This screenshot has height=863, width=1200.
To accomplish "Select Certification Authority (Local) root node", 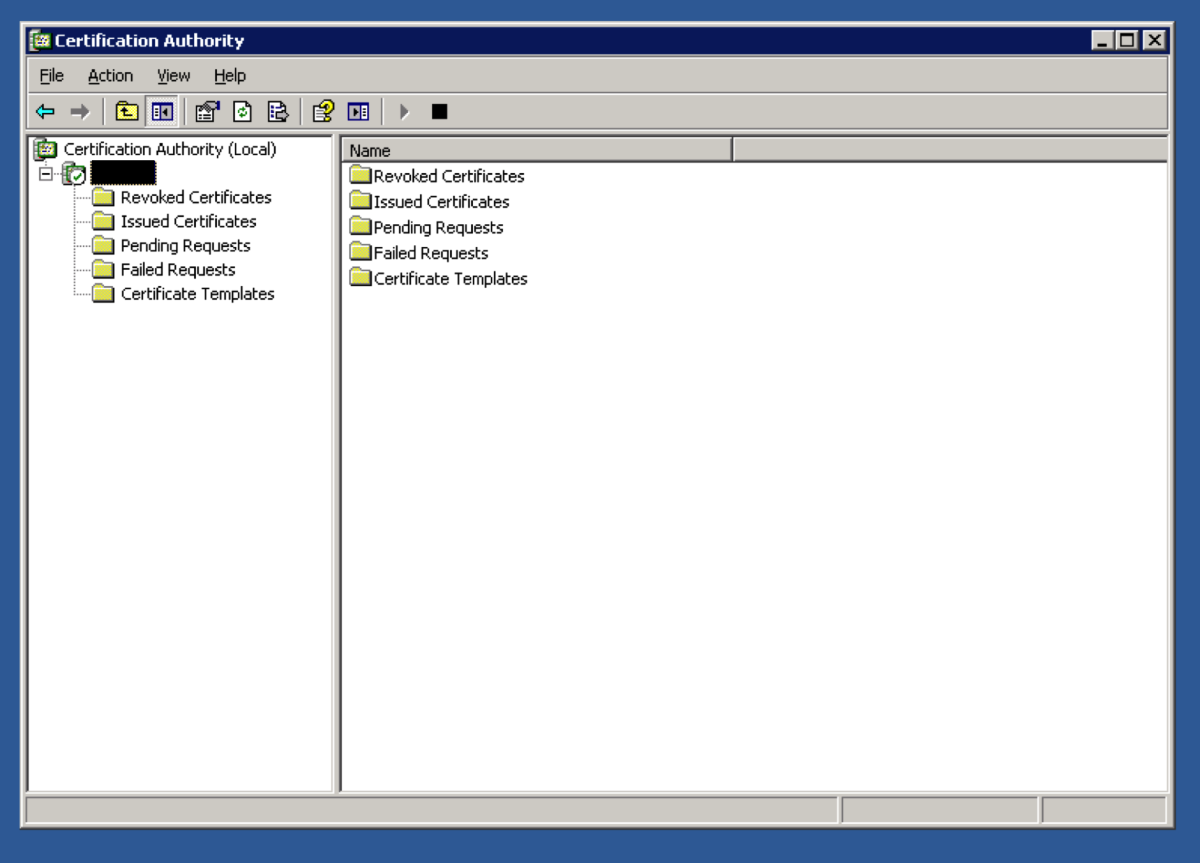I will [x=169, y=149].
